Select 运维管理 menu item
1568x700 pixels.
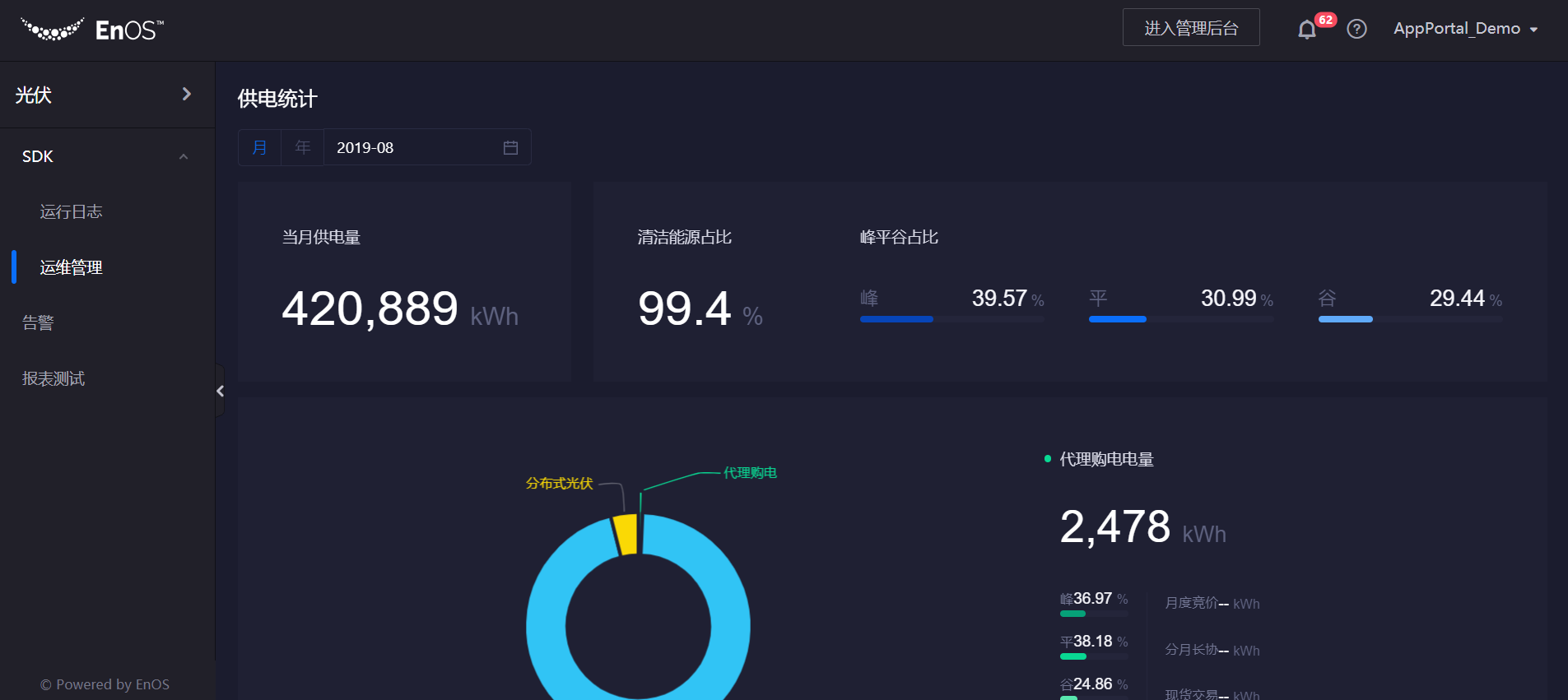coord(72,267)
